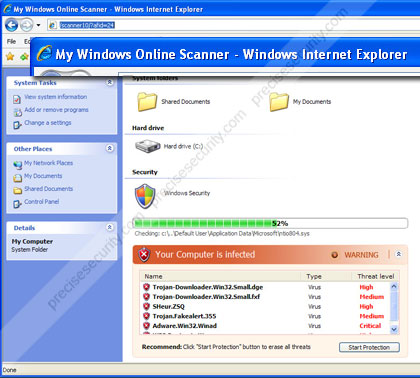This screenshot has width=420, height=378.
Task: Click the shield icon beside Adware.Win32.Winad
Action: click(x=146, y=325)
